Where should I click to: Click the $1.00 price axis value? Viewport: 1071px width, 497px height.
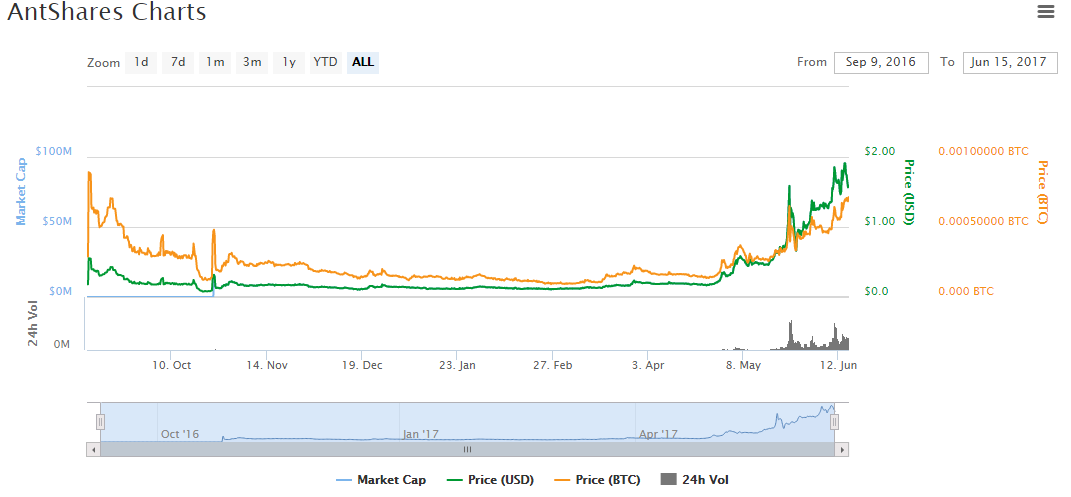coord(880,221)
